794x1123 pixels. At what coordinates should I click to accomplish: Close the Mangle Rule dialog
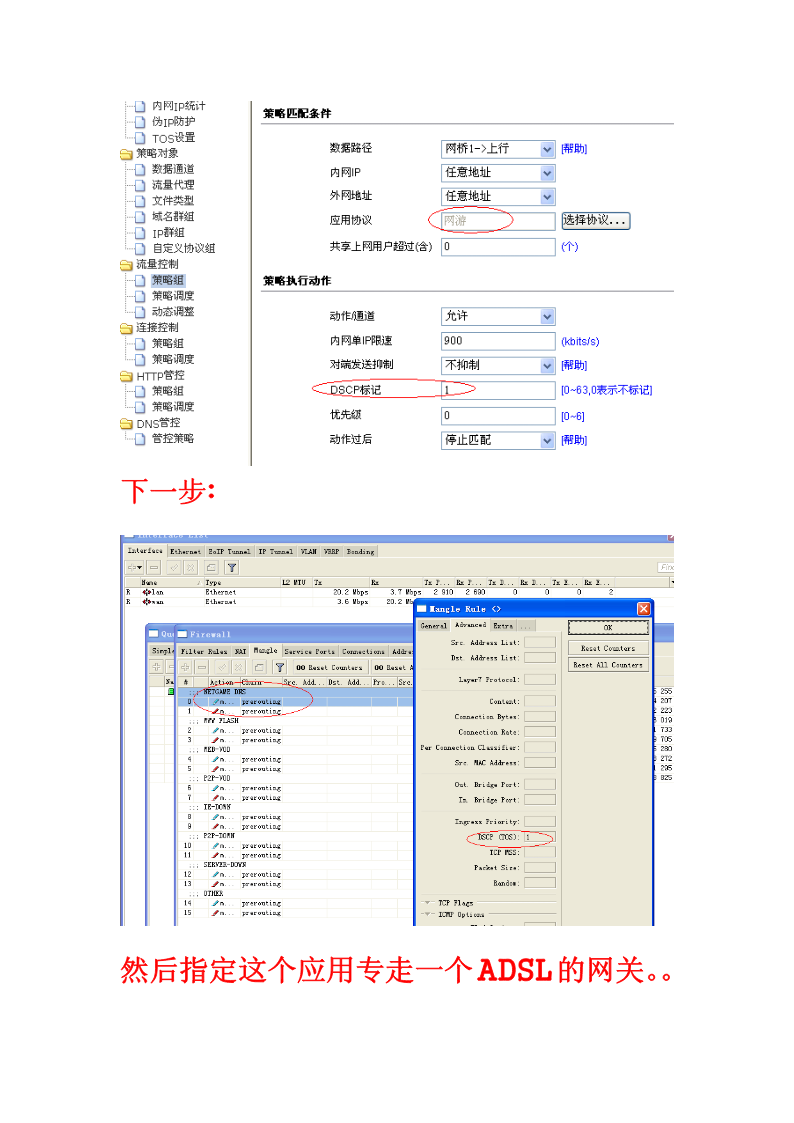pos(642,609)
